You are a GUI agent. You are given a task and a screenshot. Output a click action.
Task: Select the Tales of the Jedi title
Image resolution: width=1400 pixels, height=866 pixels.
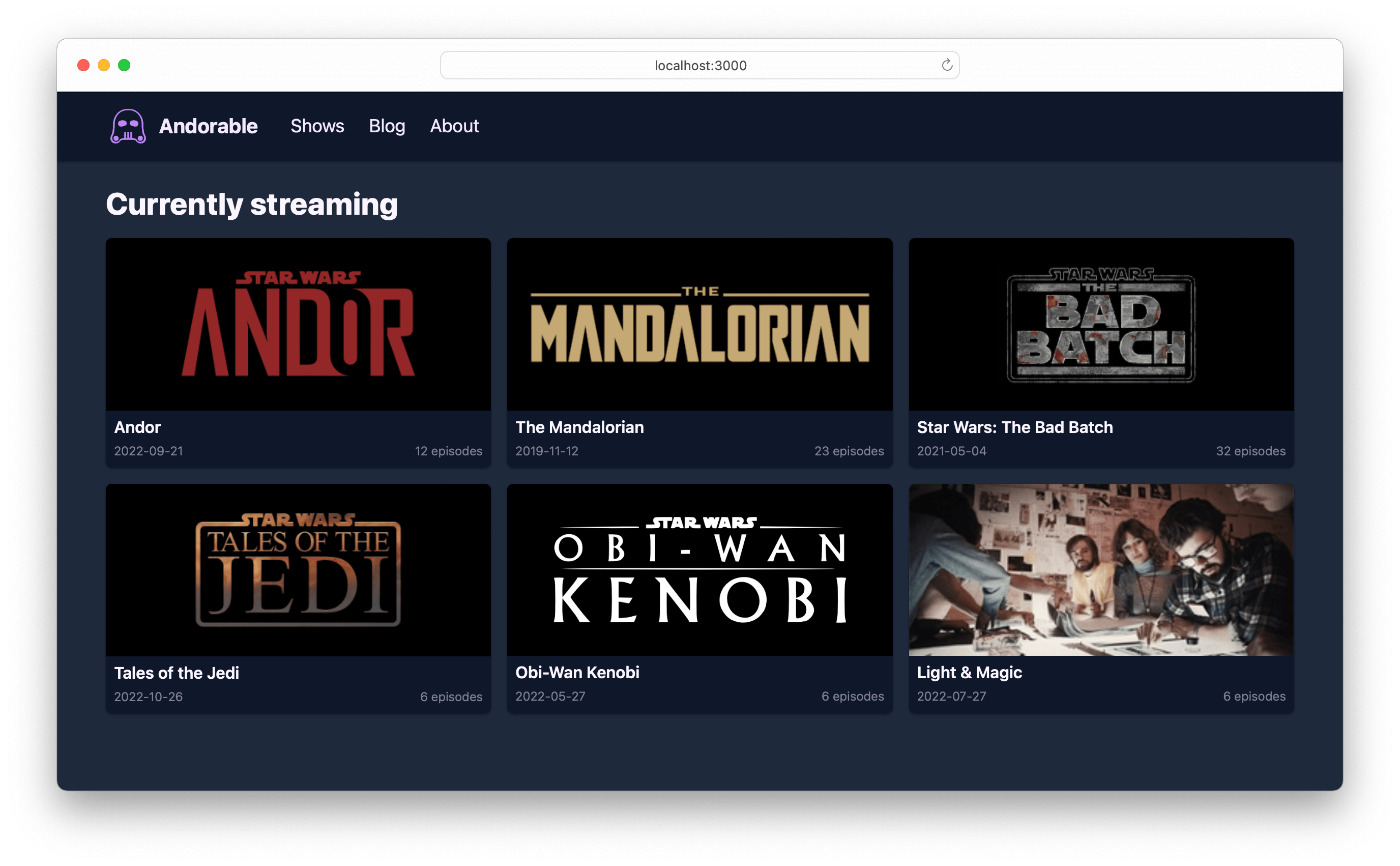pyautogui.click(x=177, y=673)
